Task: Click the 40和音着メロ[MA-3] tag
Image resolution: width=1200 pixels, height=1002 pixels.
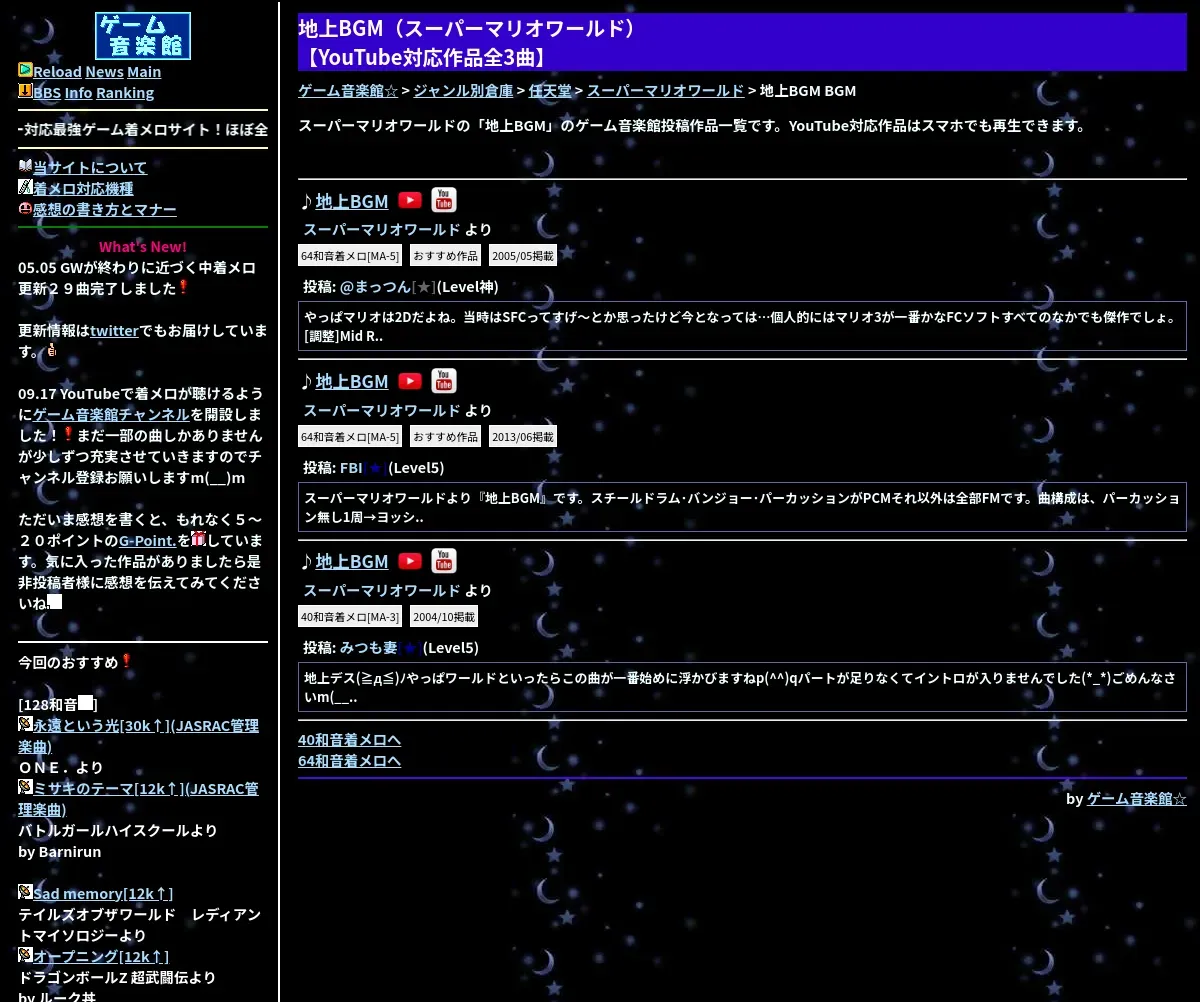Action: tap(350, 616)
